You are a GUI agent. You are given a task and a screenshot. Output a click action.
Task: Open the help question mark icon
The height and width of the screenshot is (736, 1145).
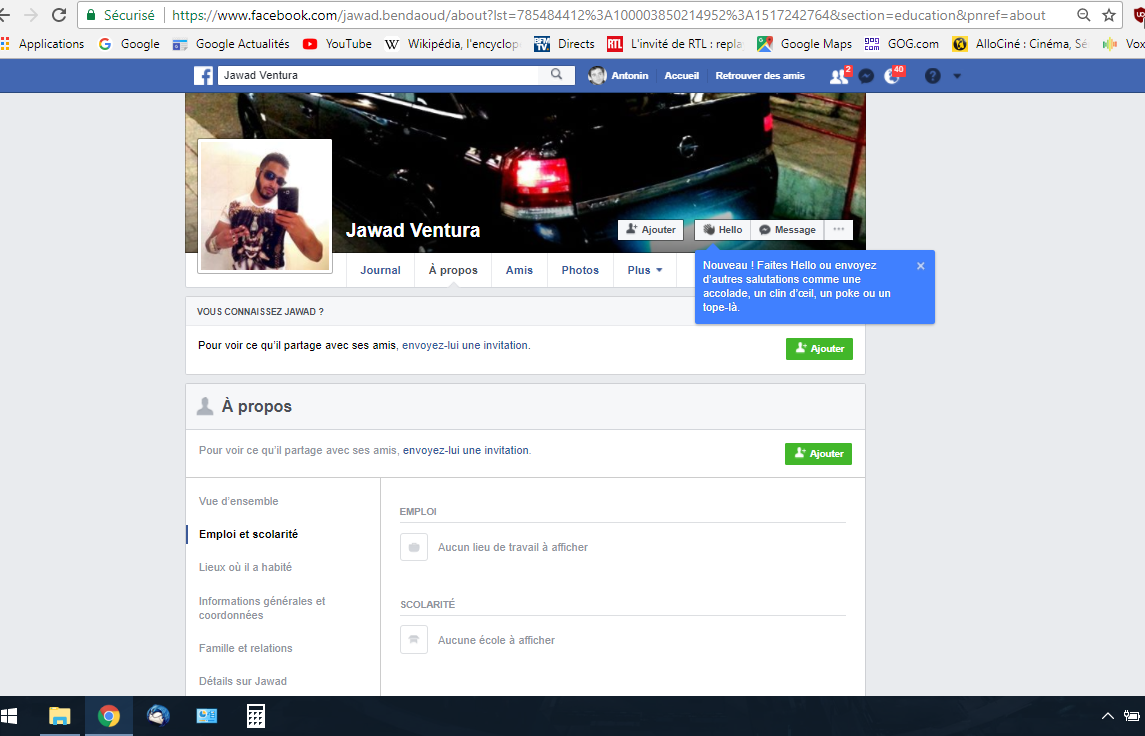coord(933,75)
